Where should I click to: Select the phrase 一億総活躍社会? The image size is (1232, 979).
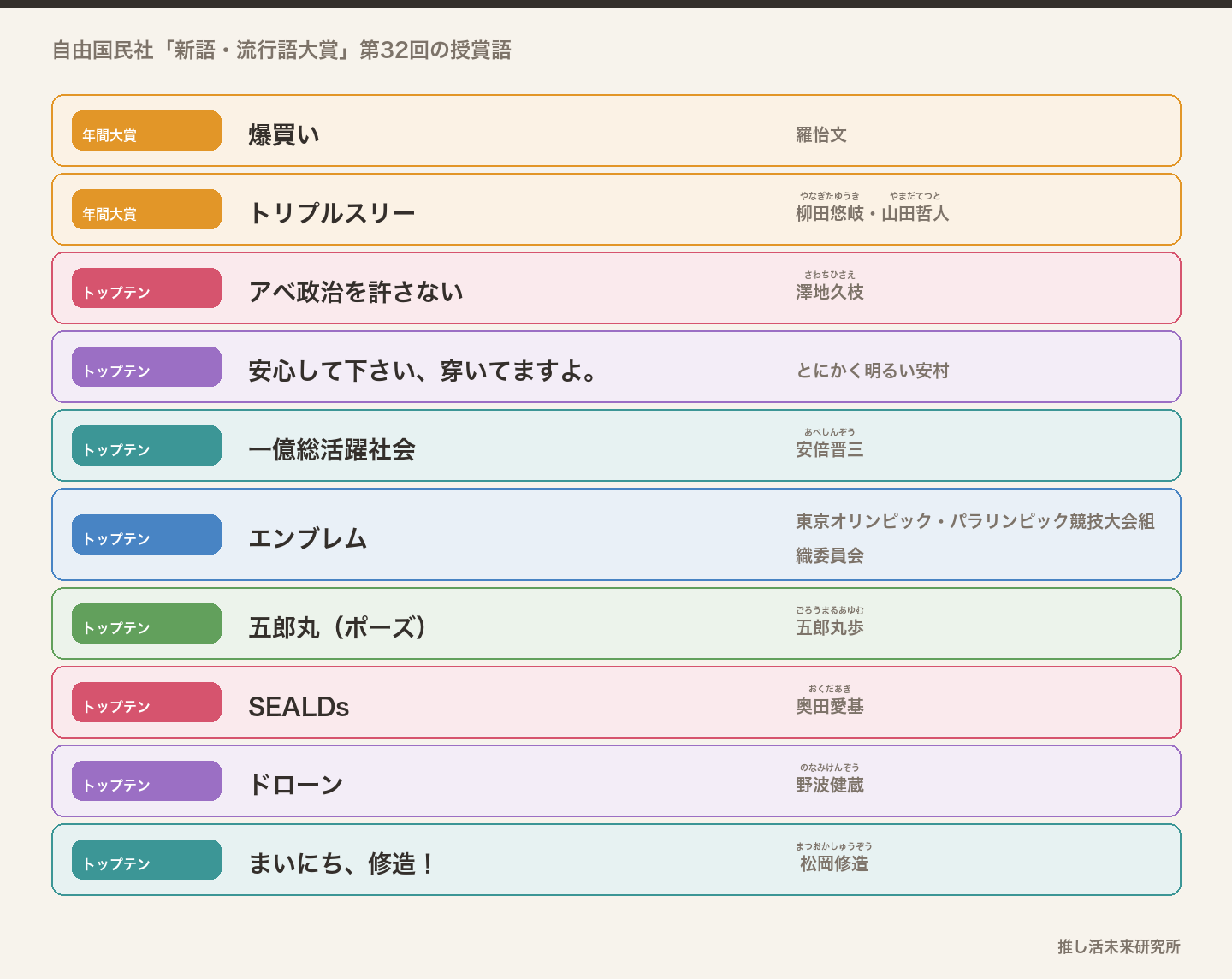[x=332, y=449]
